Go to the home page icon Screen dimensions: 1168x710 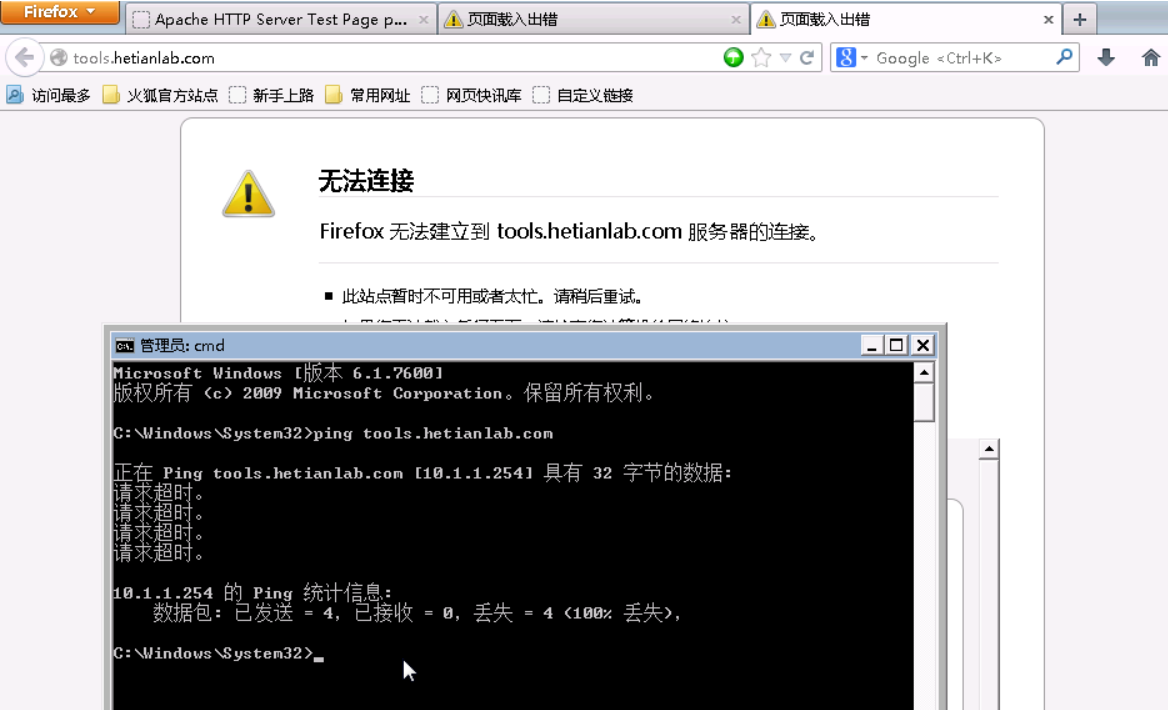(x=1151, y=57)
